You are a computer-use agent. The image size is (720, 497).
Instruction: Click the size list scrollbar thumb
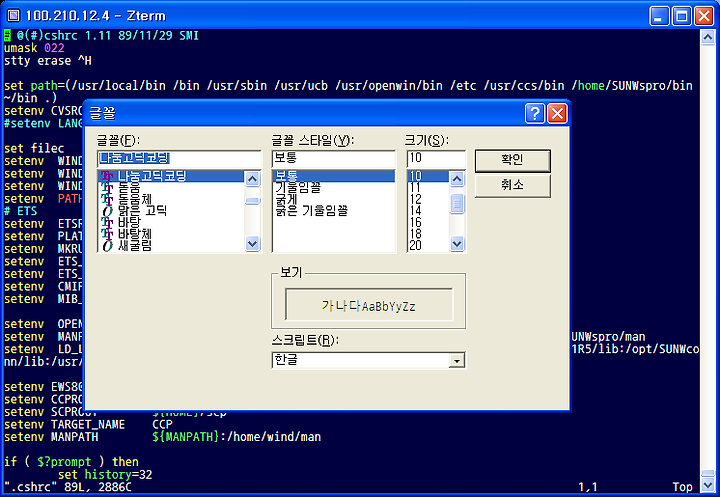[456, 204]
